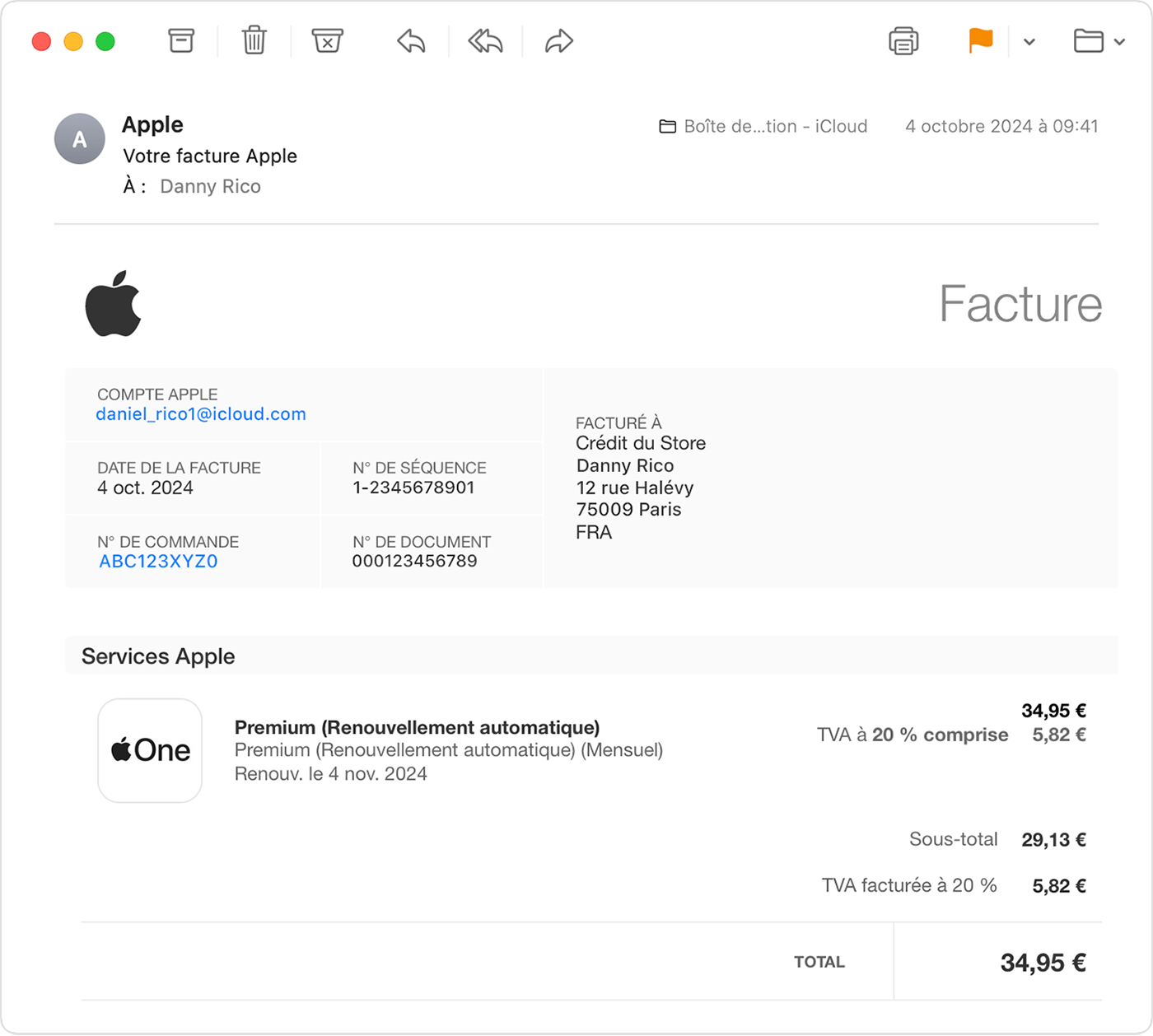Mark the message as junk

point(327,40)
